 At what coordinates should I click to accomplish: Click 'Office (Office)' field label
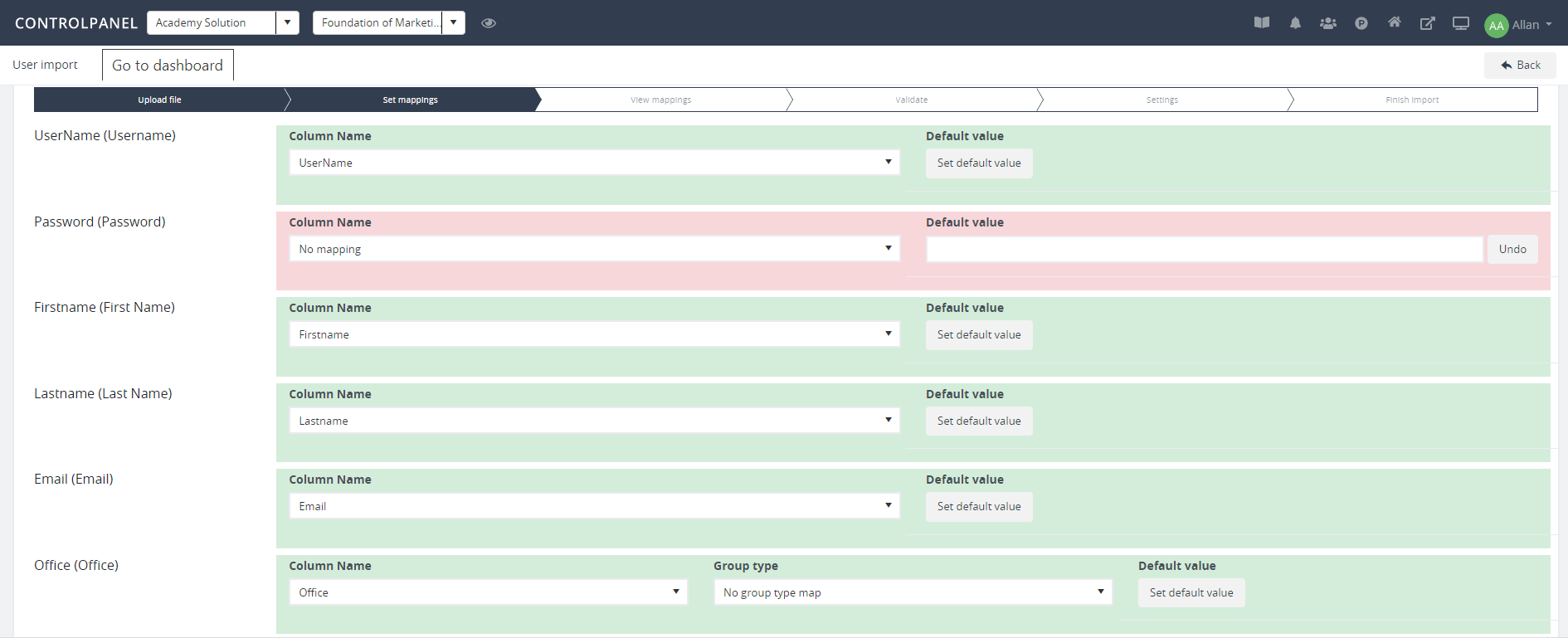click(76, 565)
